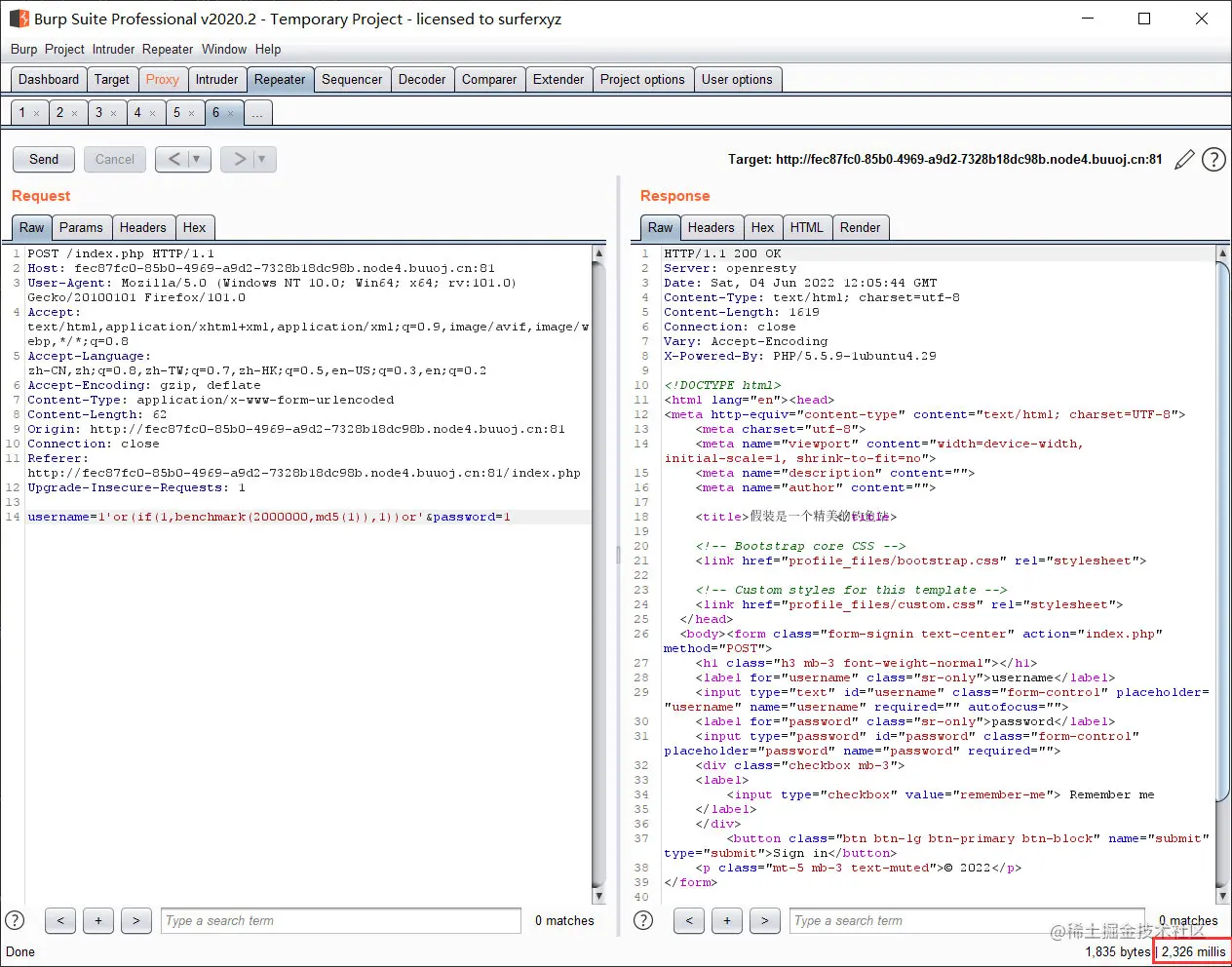This screenshot has width=1232, height=967.
Task: Switch to the Dashboard tab
Action: tap(49, 80)
